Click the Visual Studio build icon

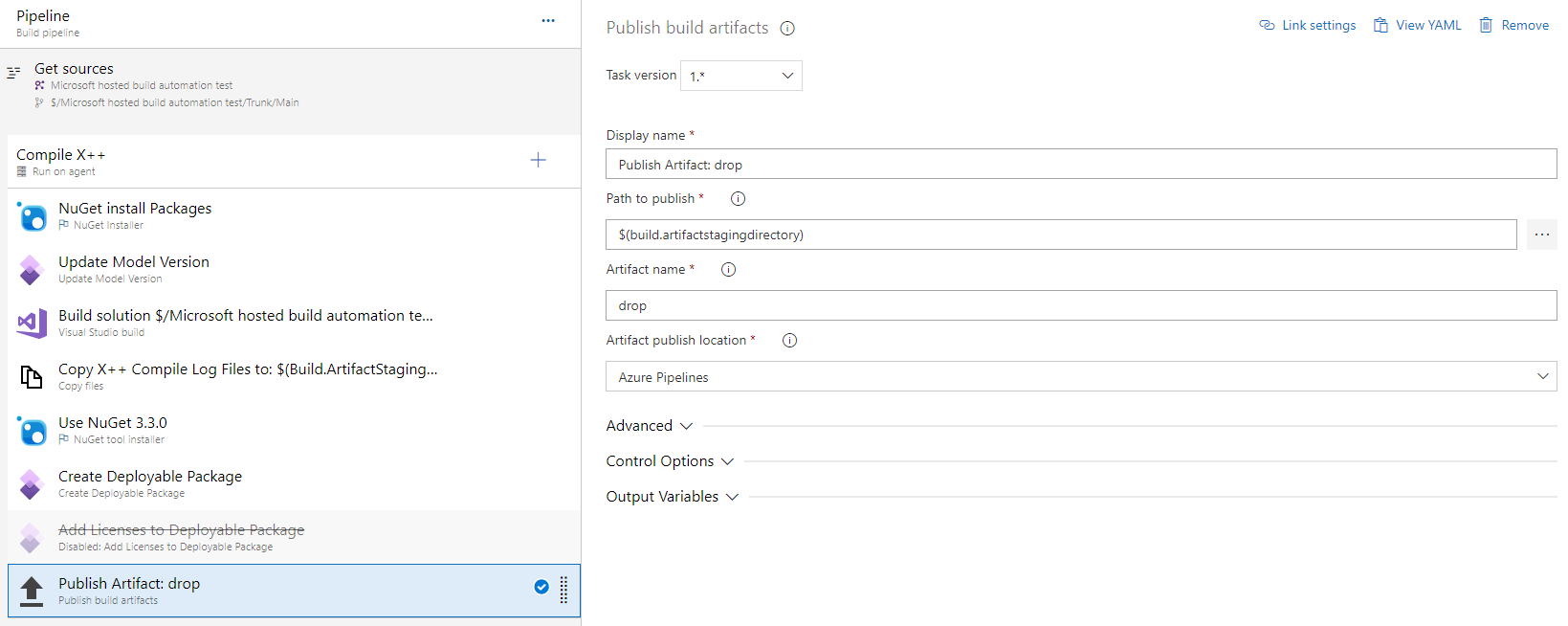tap(32, 324)
